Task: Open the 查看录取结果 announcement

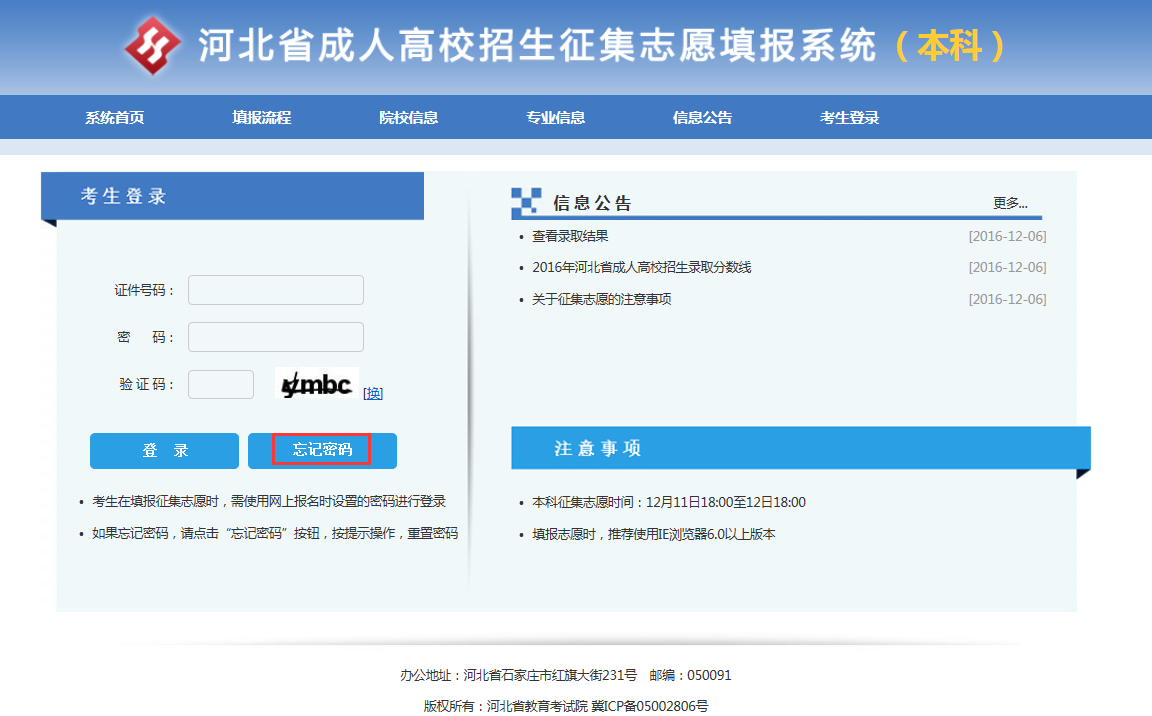Action: click(570, 236)
